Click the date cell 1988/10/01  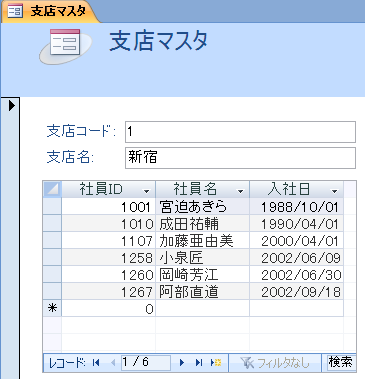[297, 207]
